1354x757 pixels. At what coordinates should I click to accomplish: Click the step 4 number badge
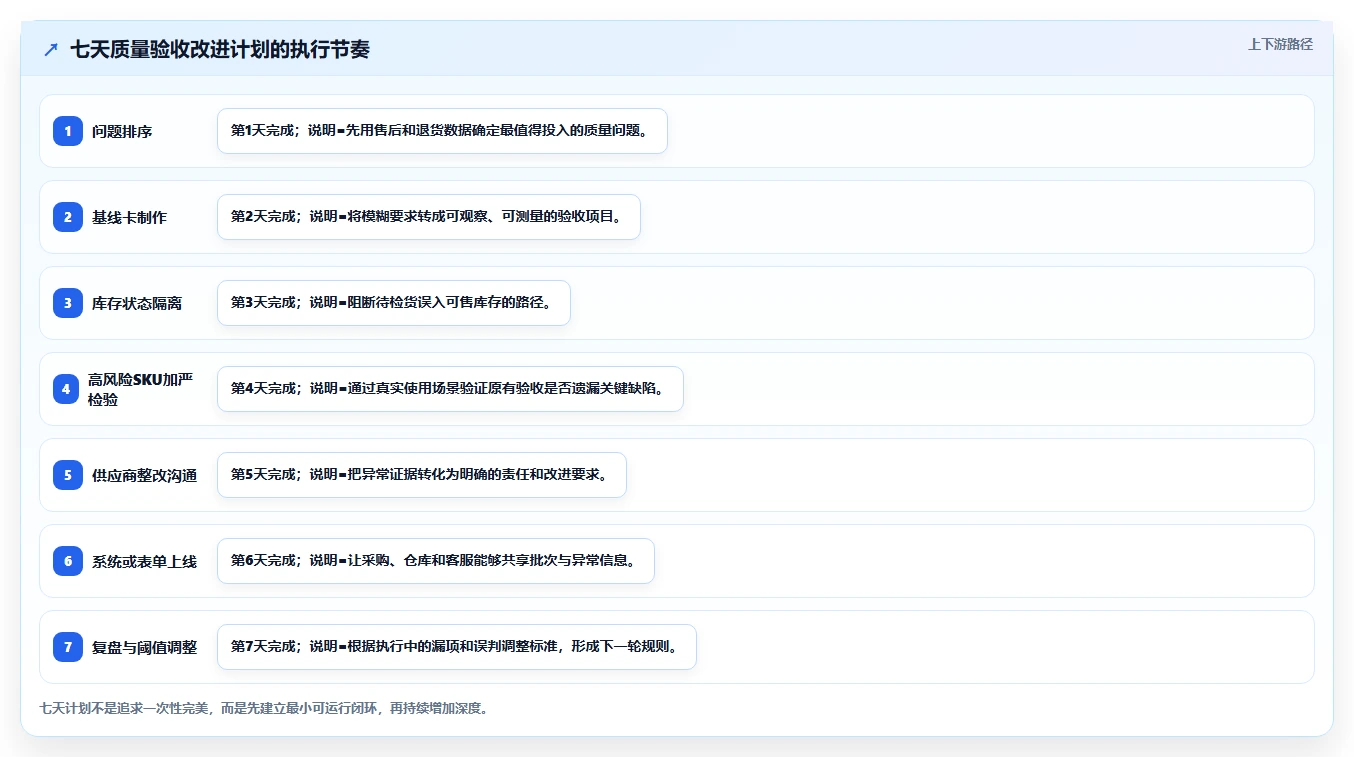click(x=66, y=389)
